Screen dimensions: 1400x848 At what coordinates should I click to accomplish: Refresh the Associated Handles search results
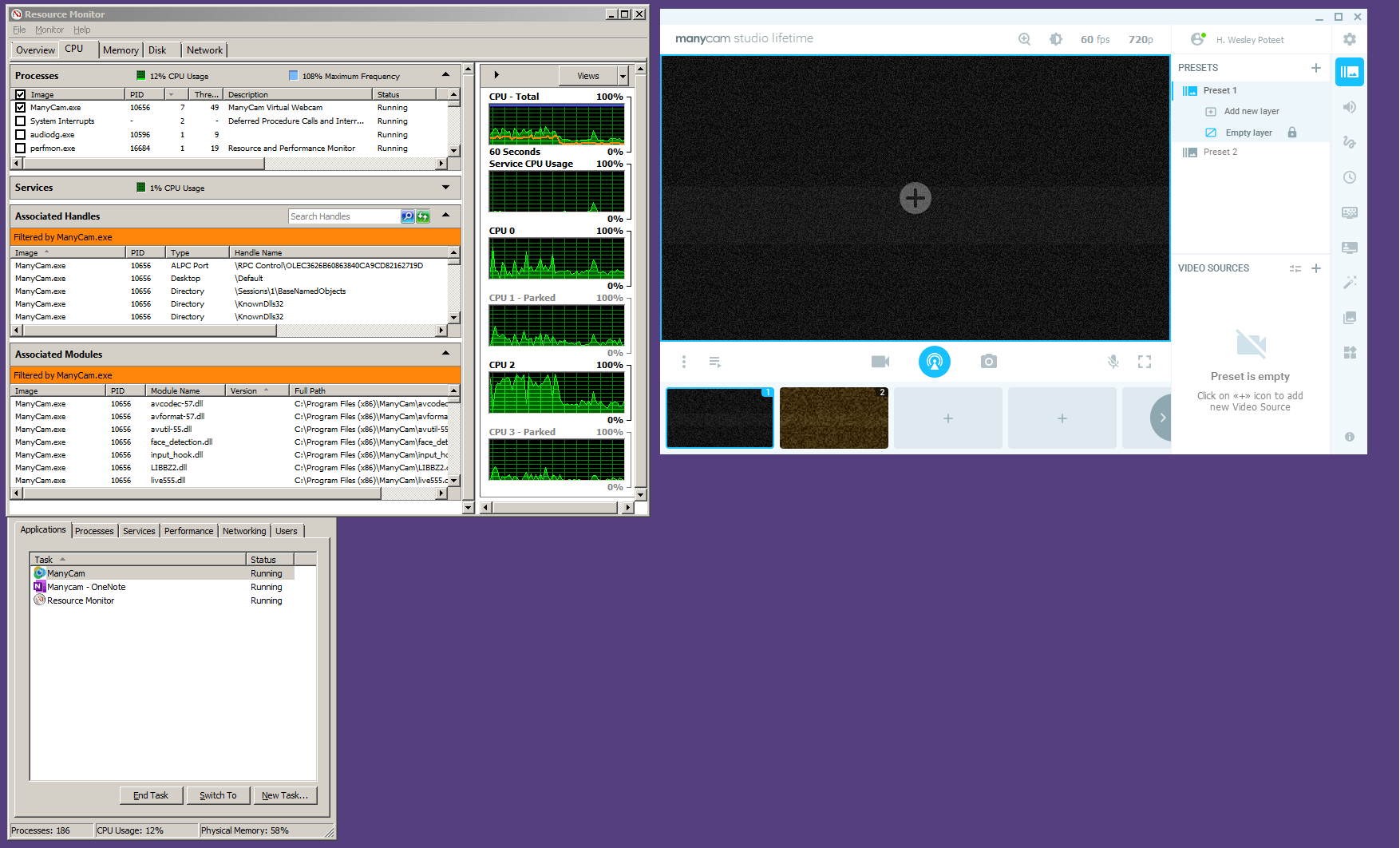point(423,216)
